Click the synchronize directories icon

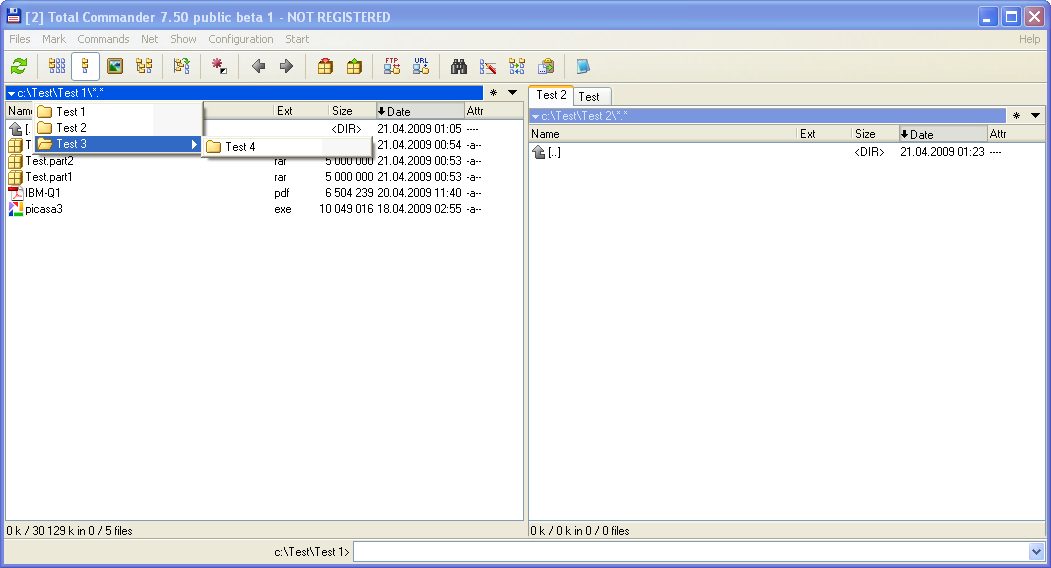(517, 66)
